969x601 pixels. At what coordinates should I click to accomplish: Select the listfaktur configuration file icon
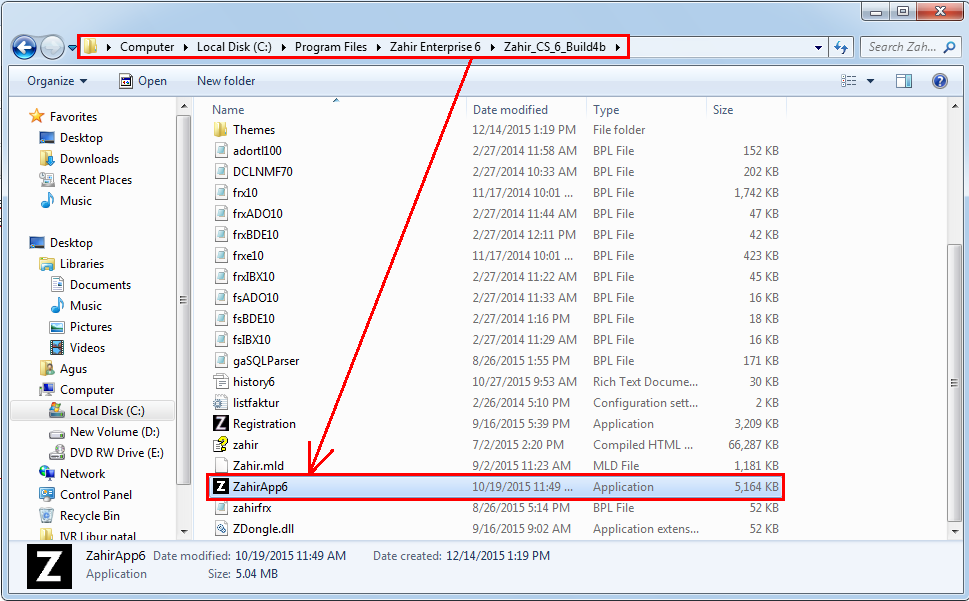click(221, 403)
